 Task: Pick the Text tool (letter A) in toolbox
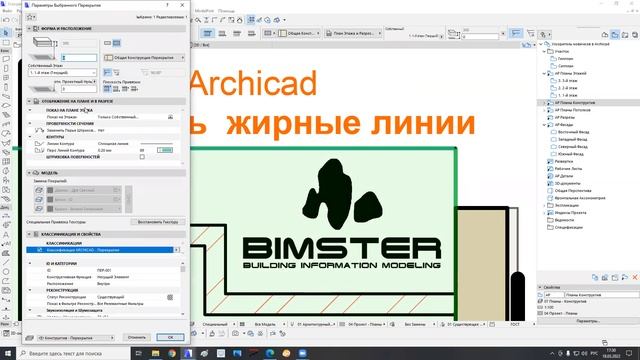pos(6,235)
